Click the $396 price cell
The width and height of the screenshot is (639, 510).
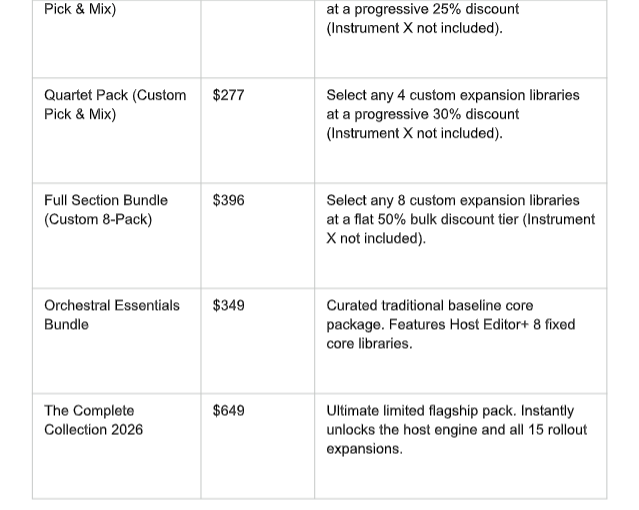[x=258, y=236]
